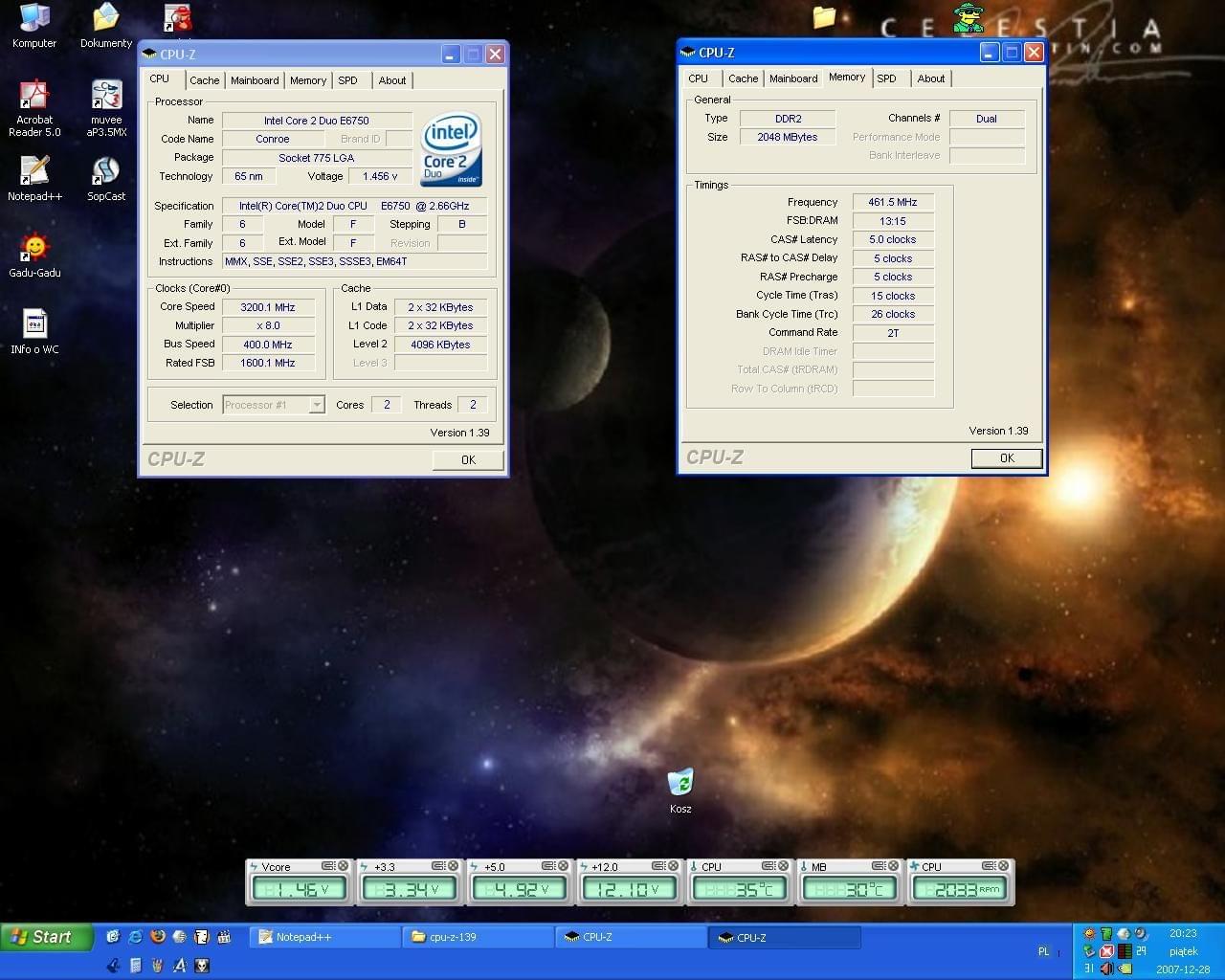The width and height of the screenshot is (1225, 980).
Task: Open the Windows Start menu
Action: [47, 937]
